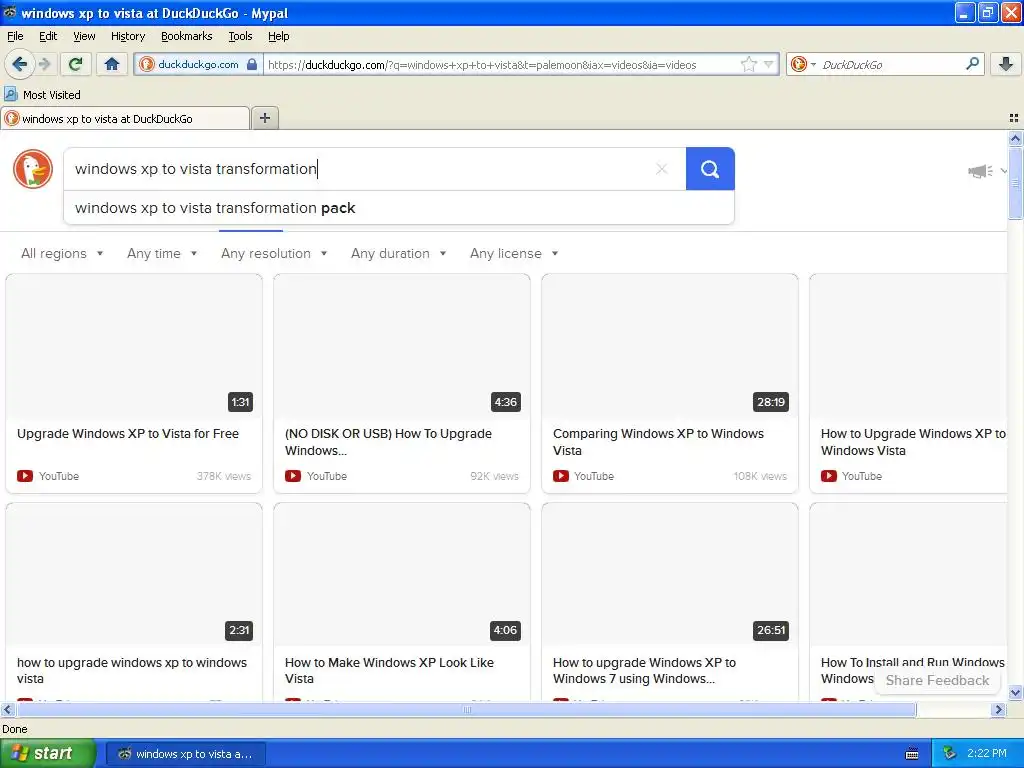This screenshot has height=768, width=1024.
Task: Open 'How to upgrade Windows XP to Windows 7' title
Action: (644, 671)
